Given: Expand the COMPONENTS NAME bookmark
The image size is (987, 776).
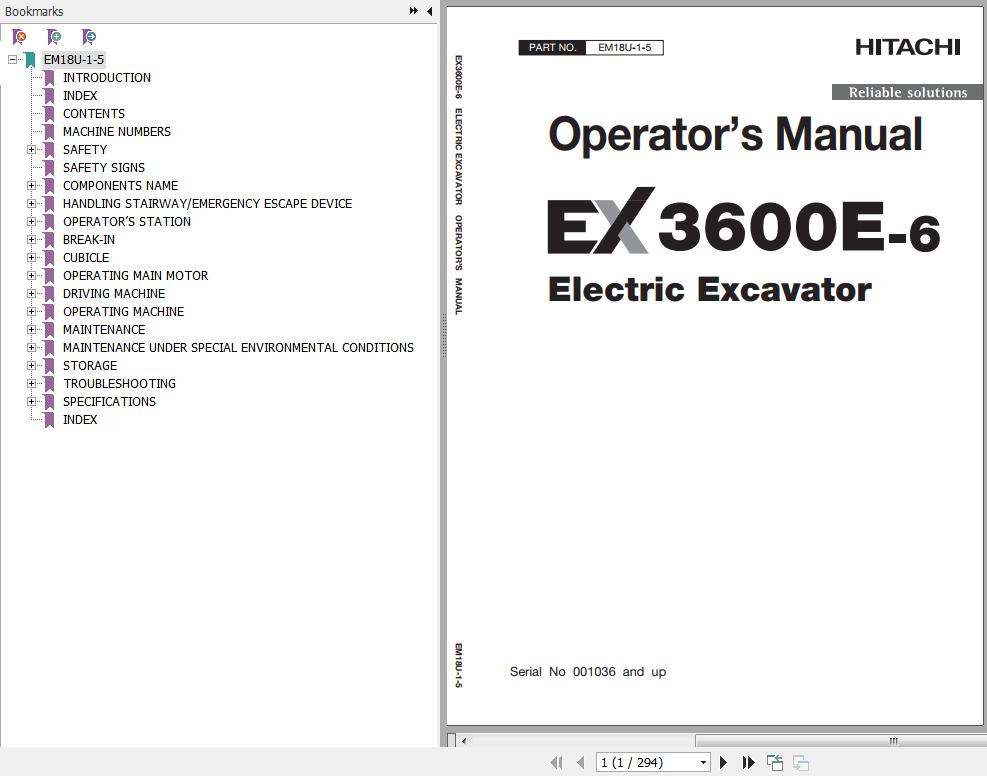Looking at the screenshot, I should point(31,186).
